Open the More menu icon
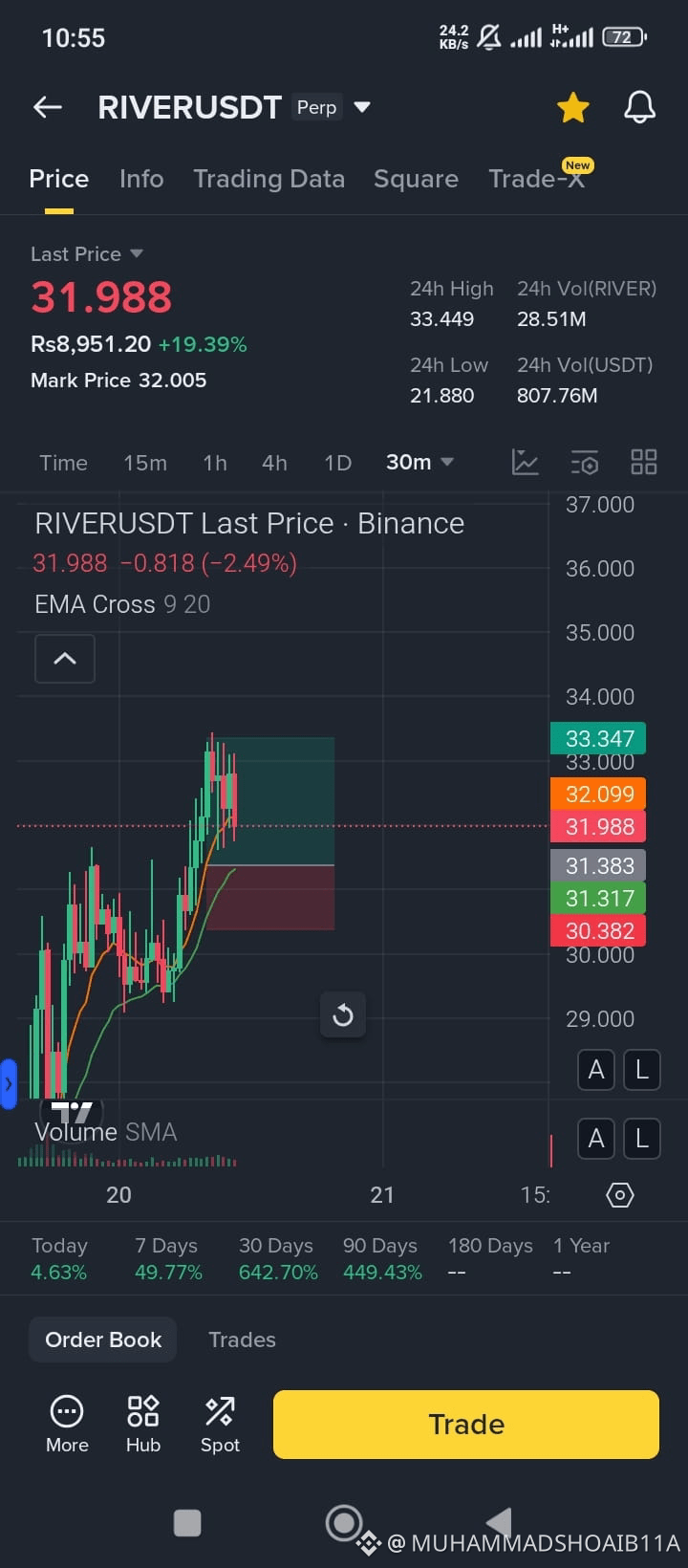The width and height of the screenshot is (688, 1568). tap(67, 1424)
